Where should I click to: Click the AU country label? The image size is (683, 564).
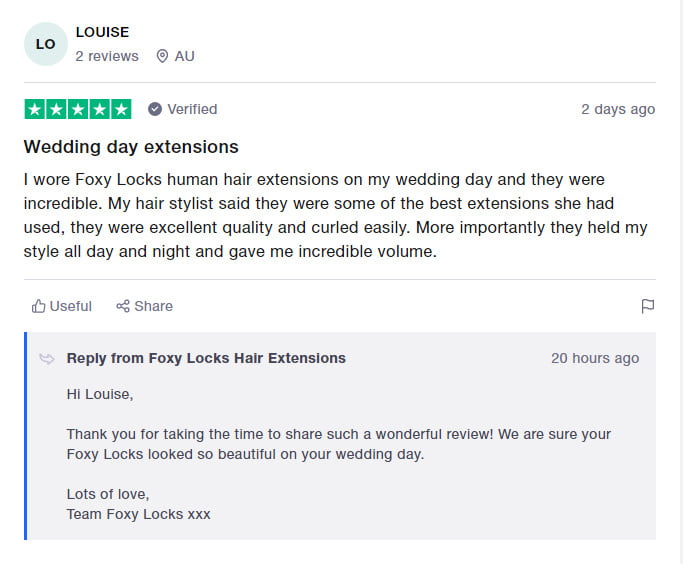184,56
